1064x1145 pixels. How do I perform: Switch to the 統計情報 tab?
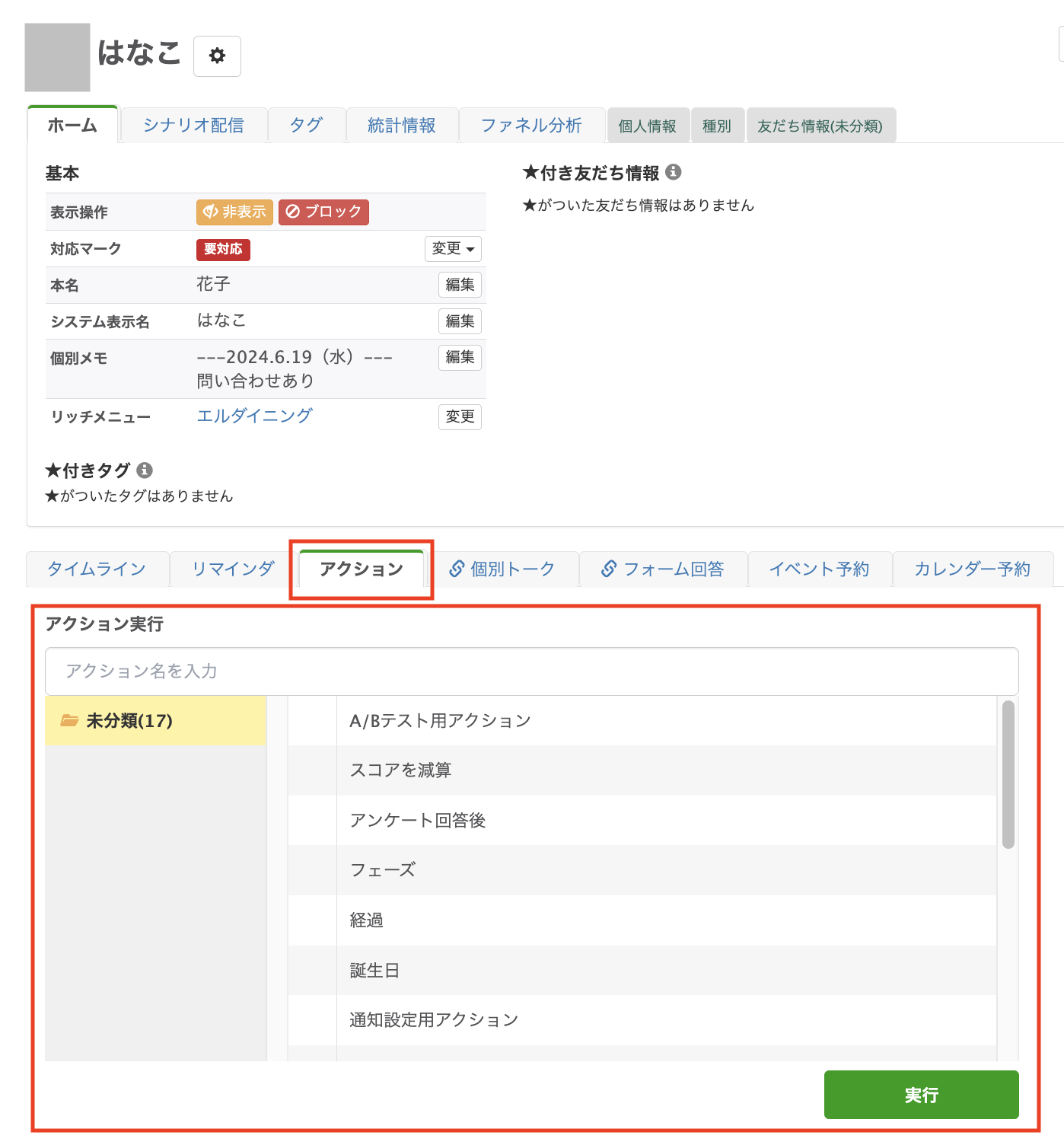[x=401, y=125]
